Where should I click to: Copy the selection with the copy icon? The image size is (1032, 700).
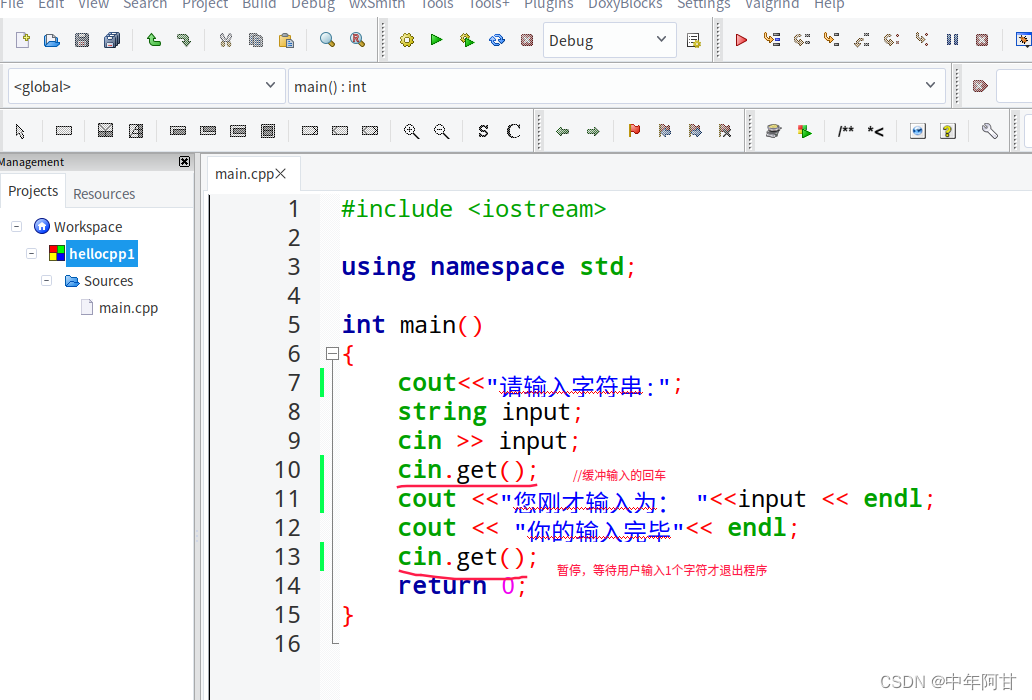(x=256, y=40)
